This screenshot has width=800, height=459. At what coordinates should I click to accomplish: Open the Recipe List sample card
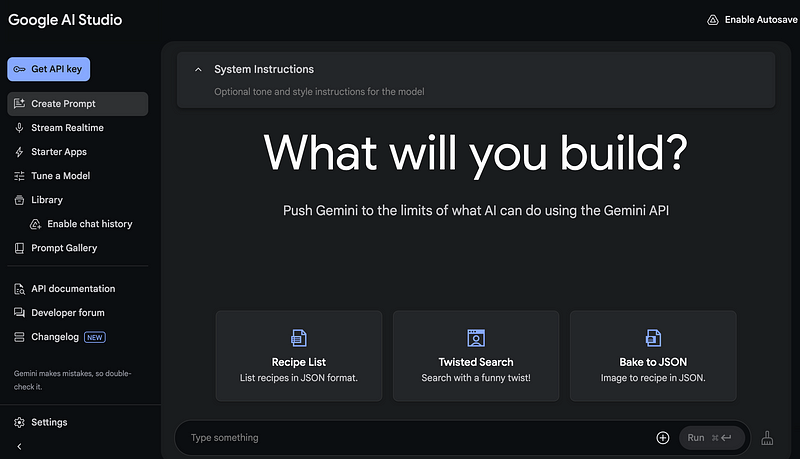299,356
